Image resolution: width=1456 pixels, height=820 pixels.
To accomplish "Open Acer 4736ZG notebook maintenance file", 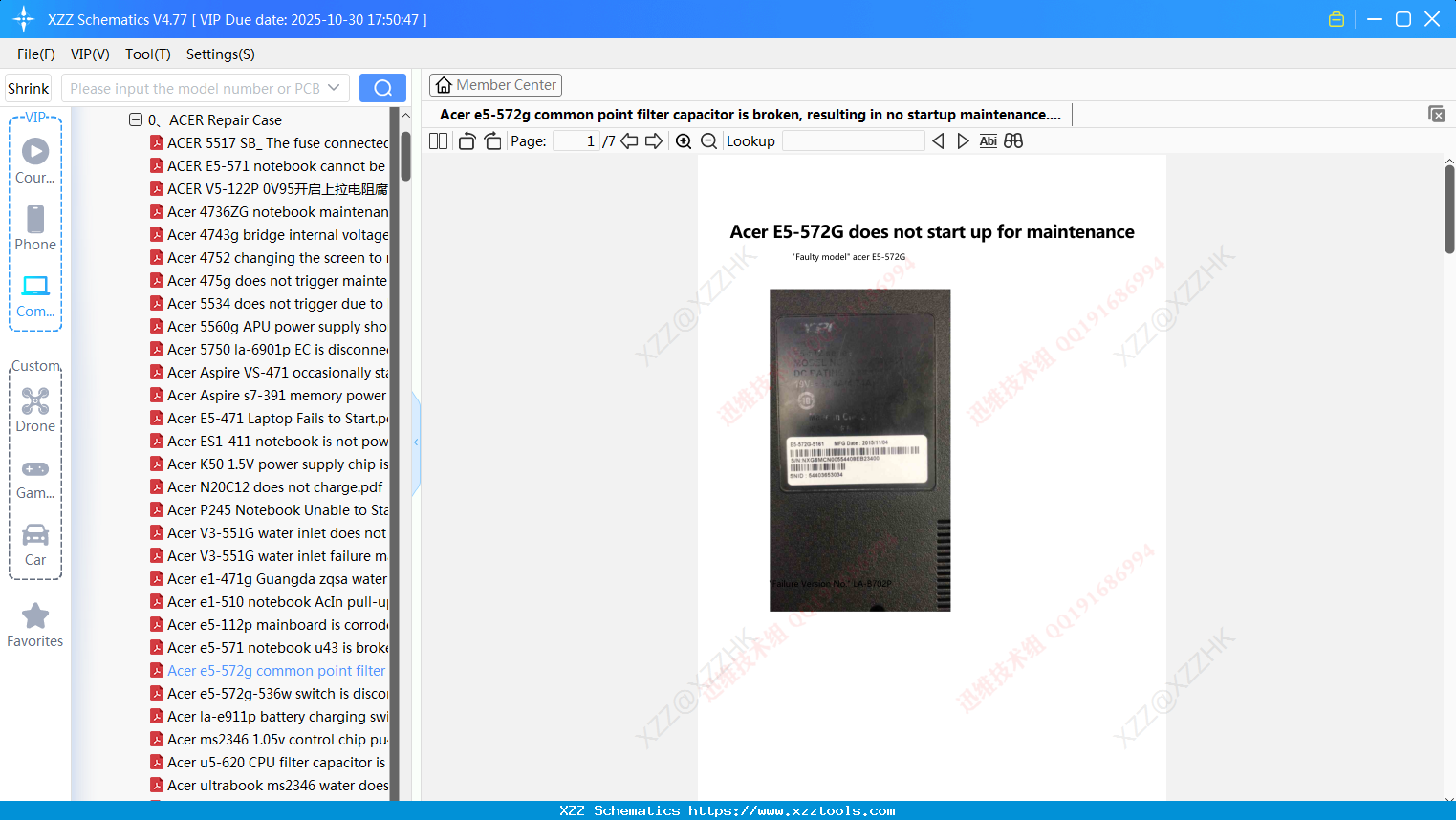I will tap(269, 212).
